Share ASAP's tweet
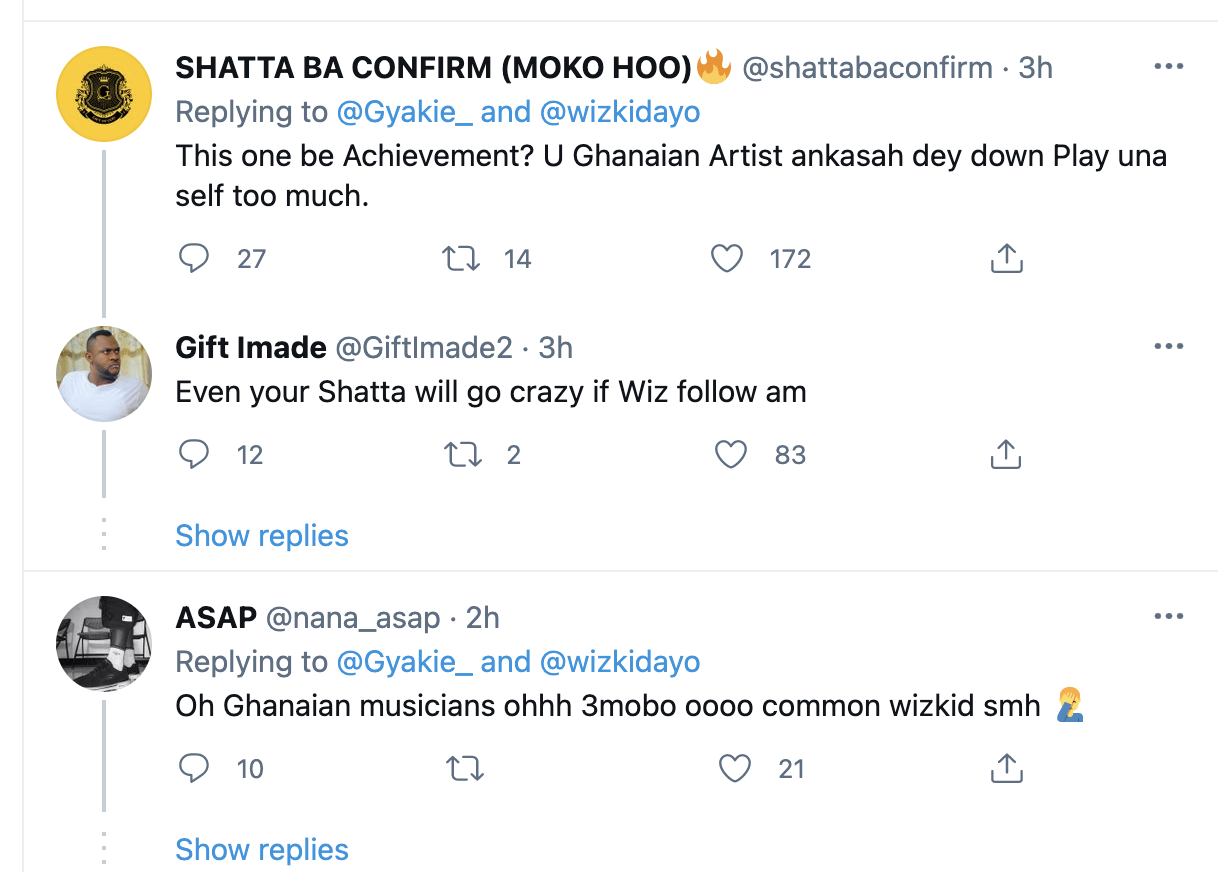1218x872 pixels. point(1006,768)
